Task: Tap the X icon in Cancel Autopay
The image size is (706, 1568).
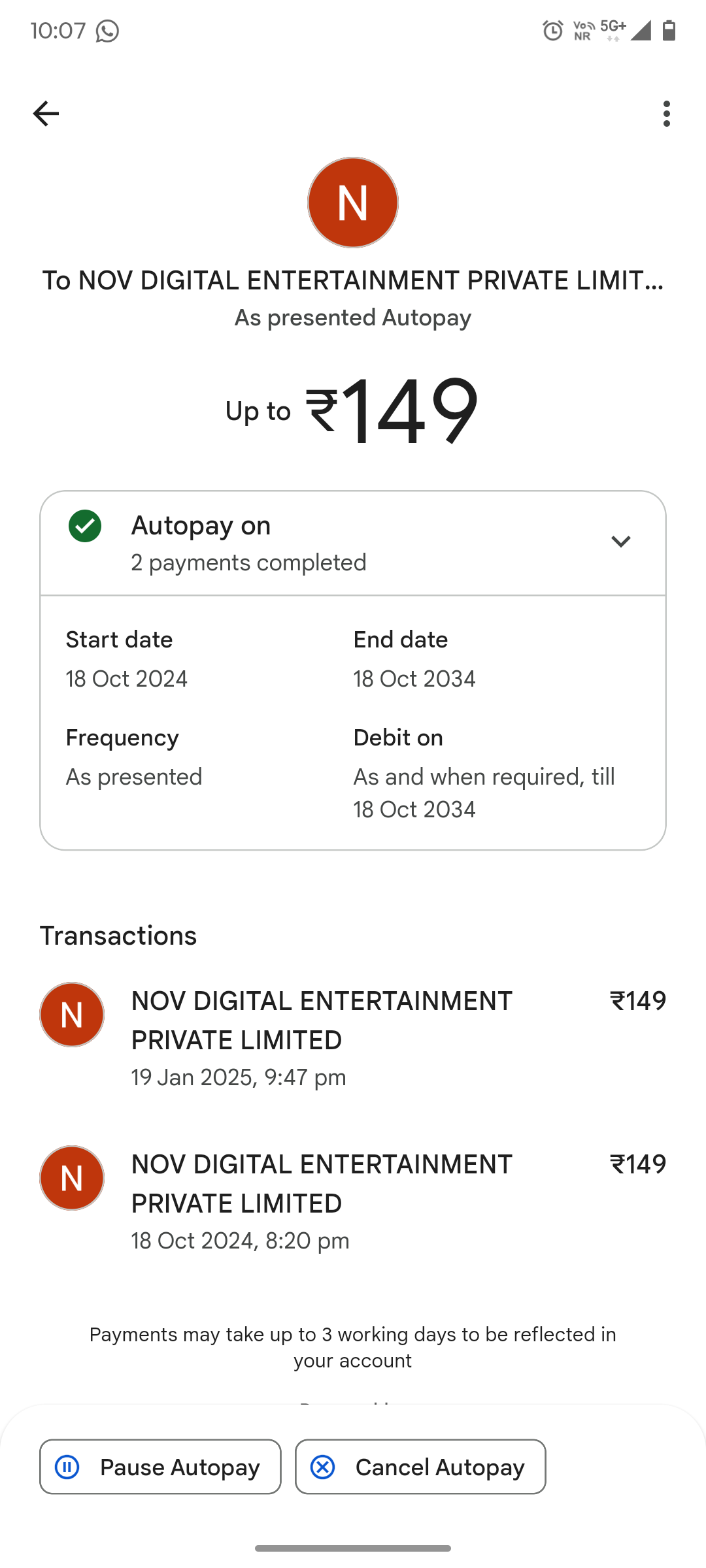Action: click(x=323, y=1467)
